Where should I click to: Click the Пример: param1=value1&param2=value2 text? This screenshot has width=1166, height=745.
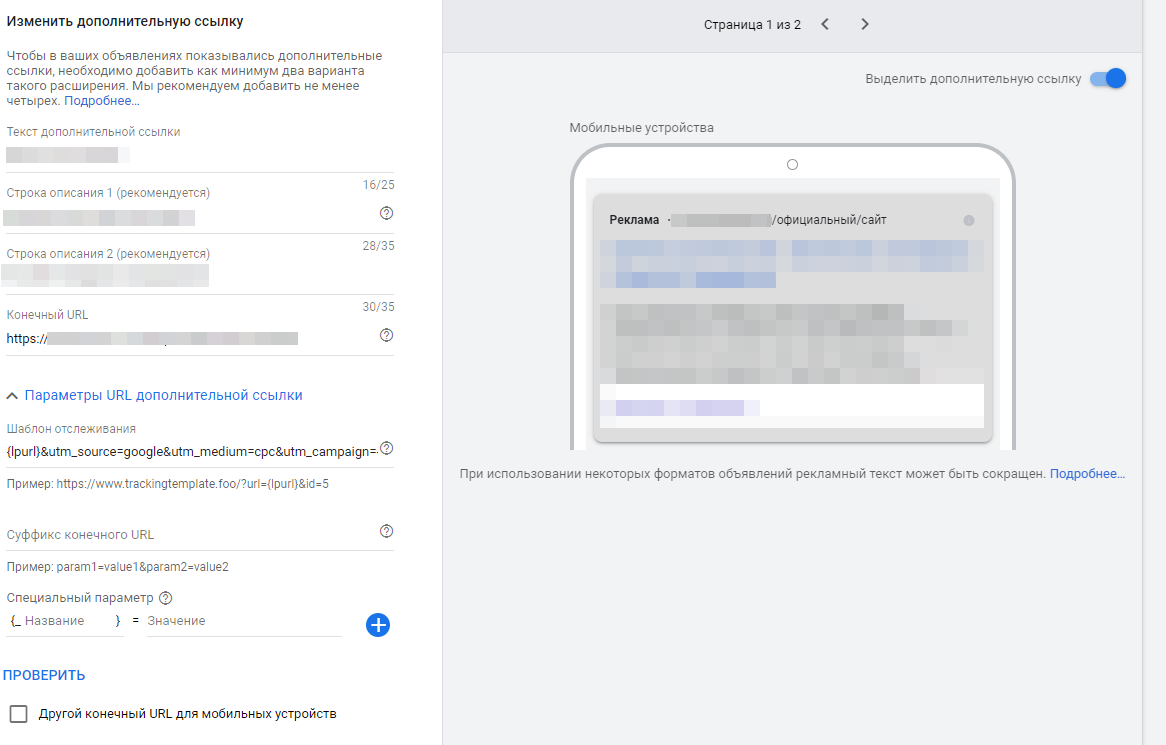117,567
